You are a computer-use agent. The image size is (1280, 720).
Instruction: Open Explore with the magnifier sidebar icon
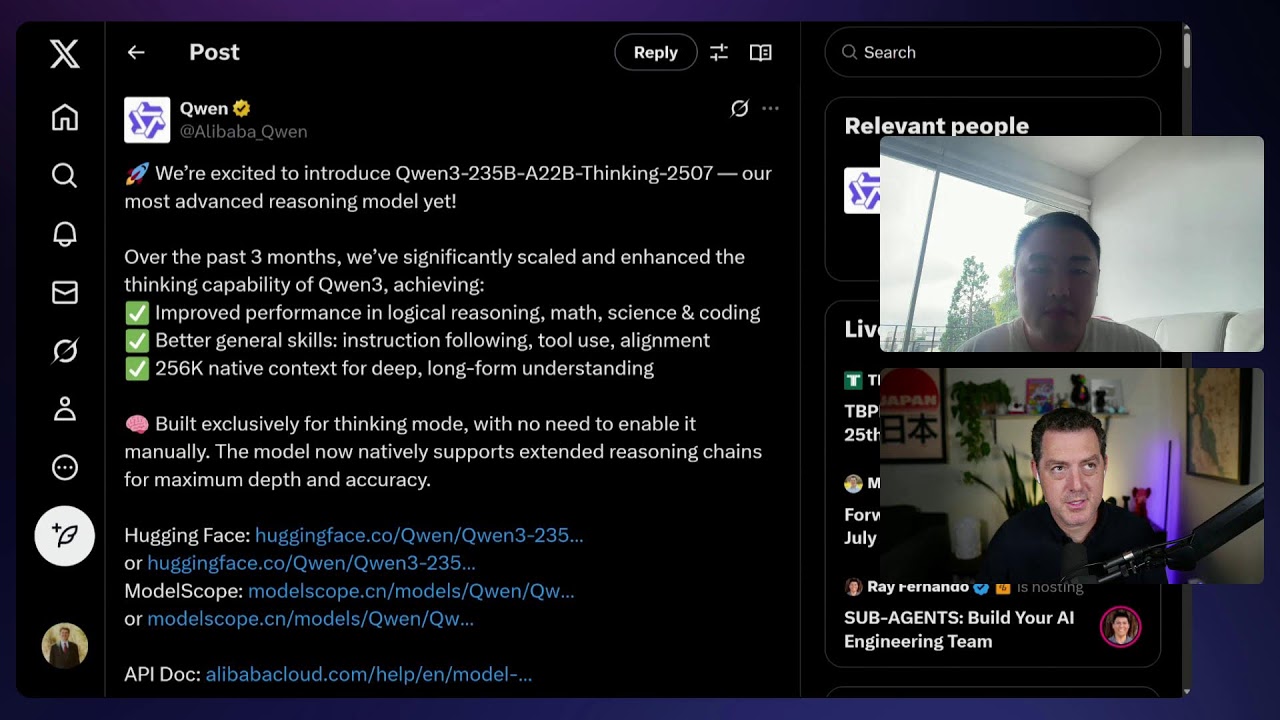click(65, 176)
